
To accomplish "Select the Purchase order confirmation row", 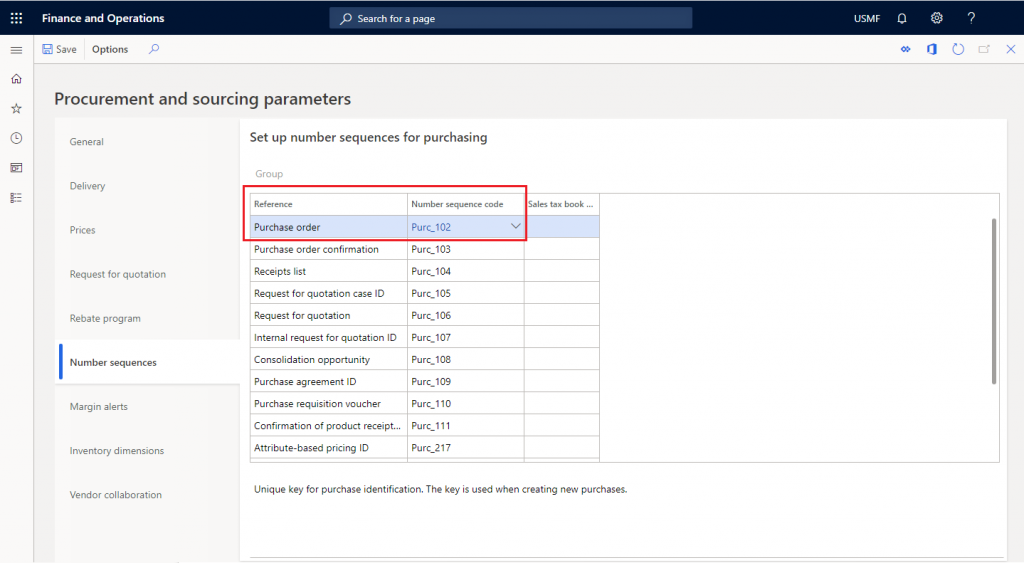I will 424,249.
